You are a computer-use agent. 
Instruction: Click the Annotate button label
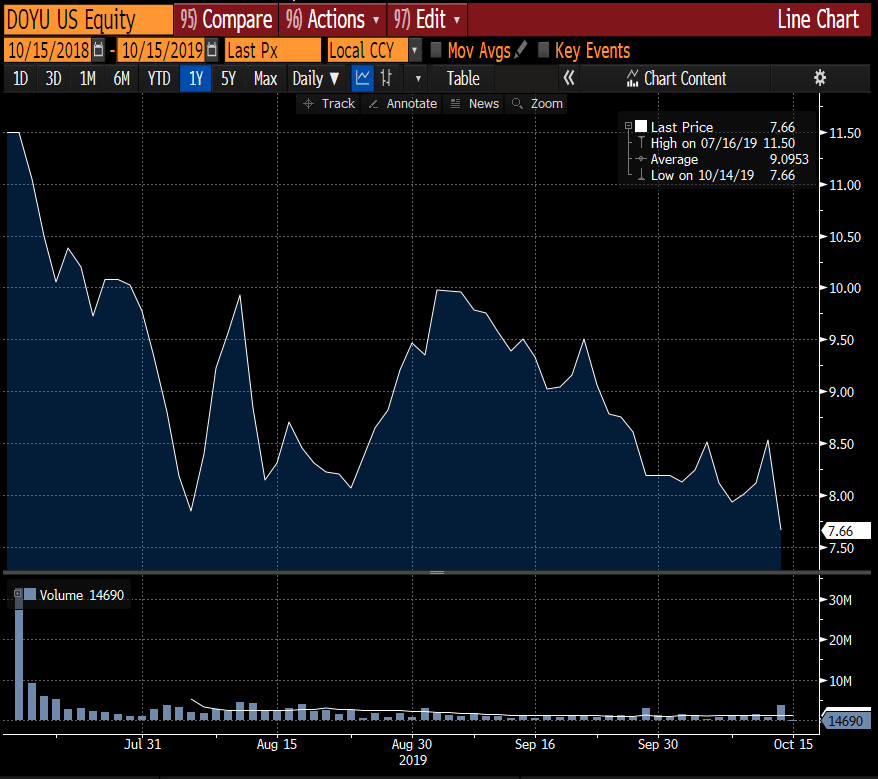(x=412, y=104)
